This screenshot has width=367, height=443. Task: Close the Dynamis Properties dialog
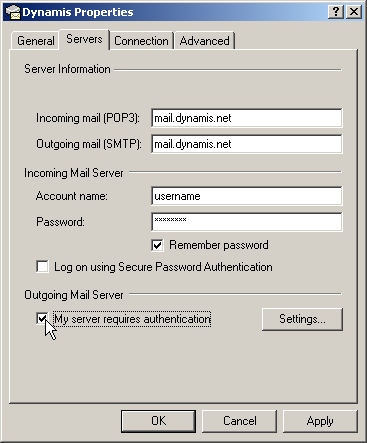[354, 12]
